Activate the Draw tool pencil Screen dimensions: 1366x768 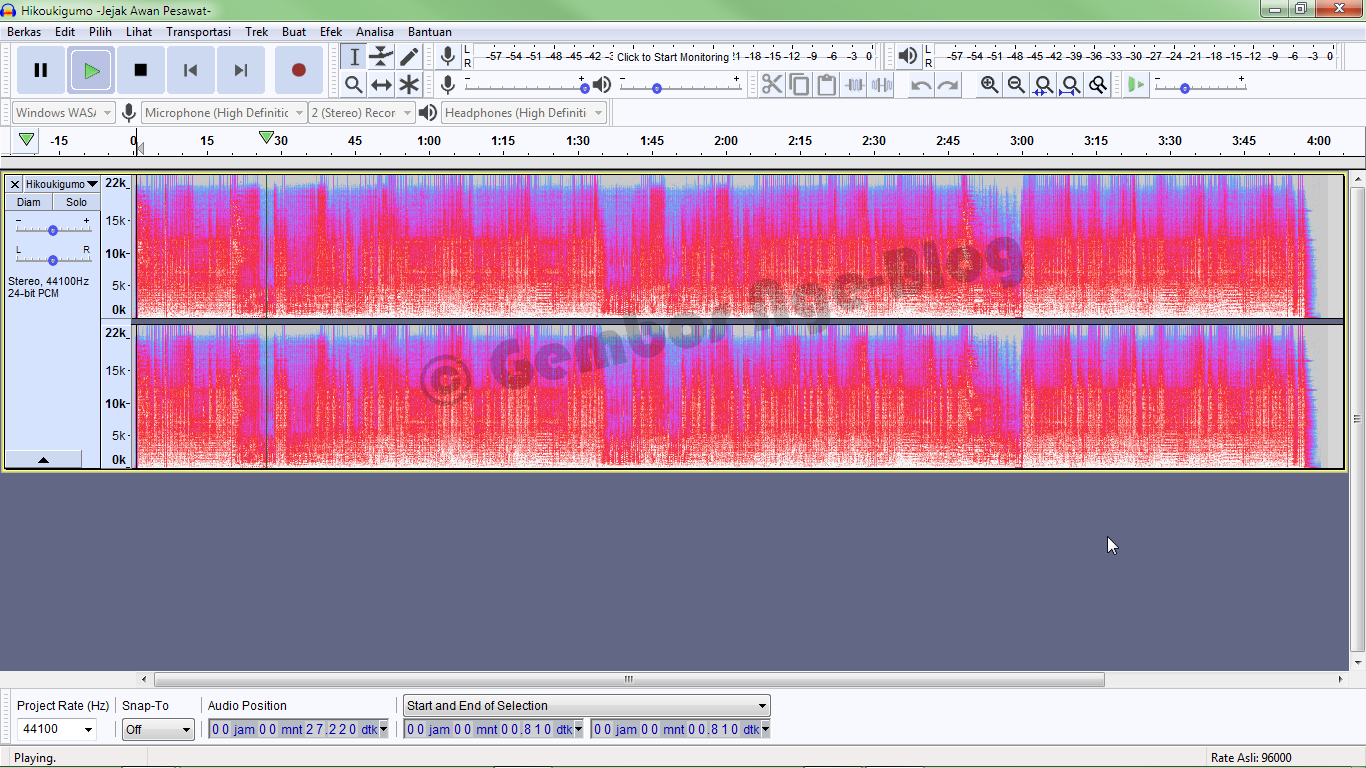click(x=409, y=56)
